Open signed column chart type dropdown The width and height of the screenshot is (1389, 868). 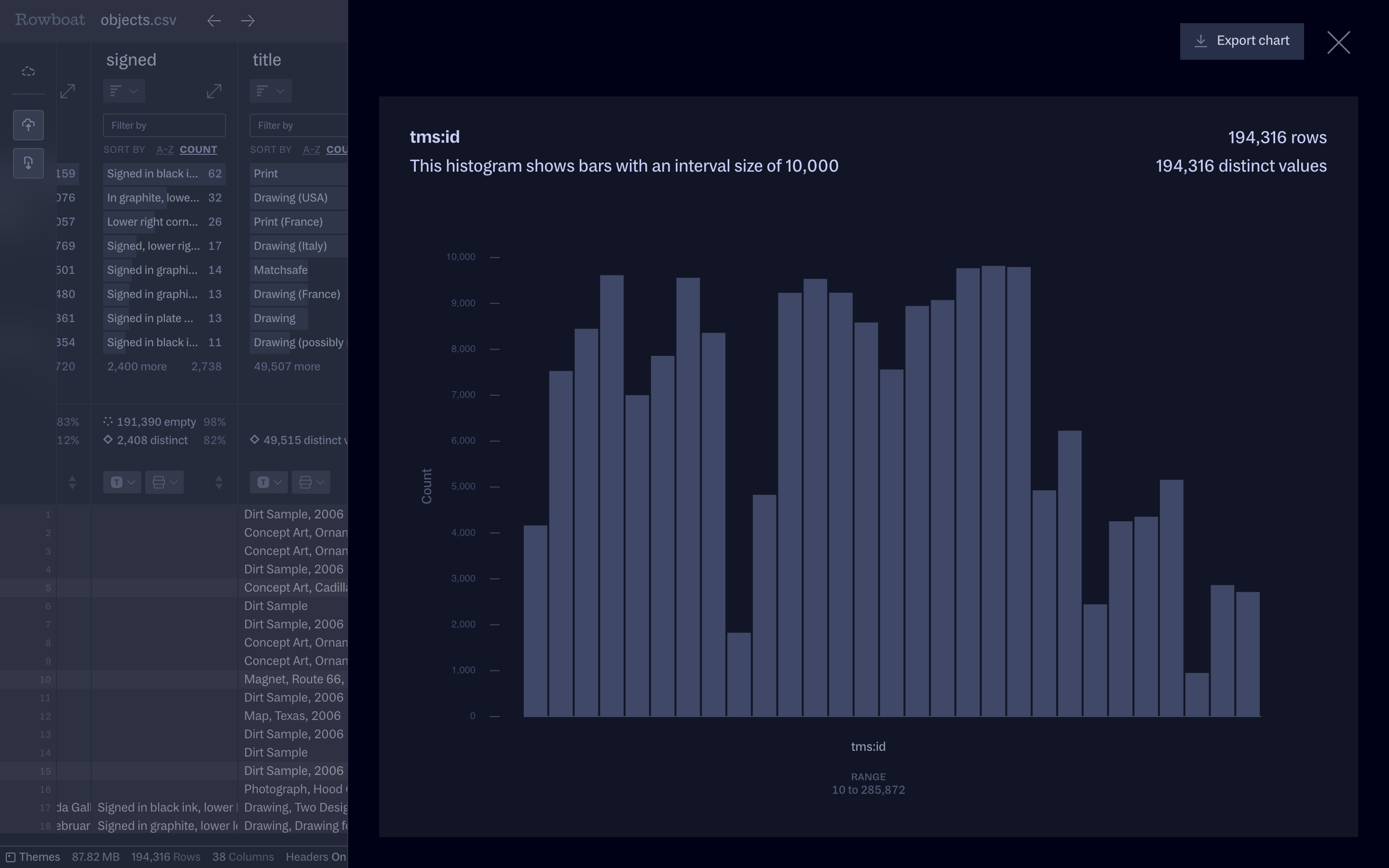pyautogui.click(x=123, y=91)
